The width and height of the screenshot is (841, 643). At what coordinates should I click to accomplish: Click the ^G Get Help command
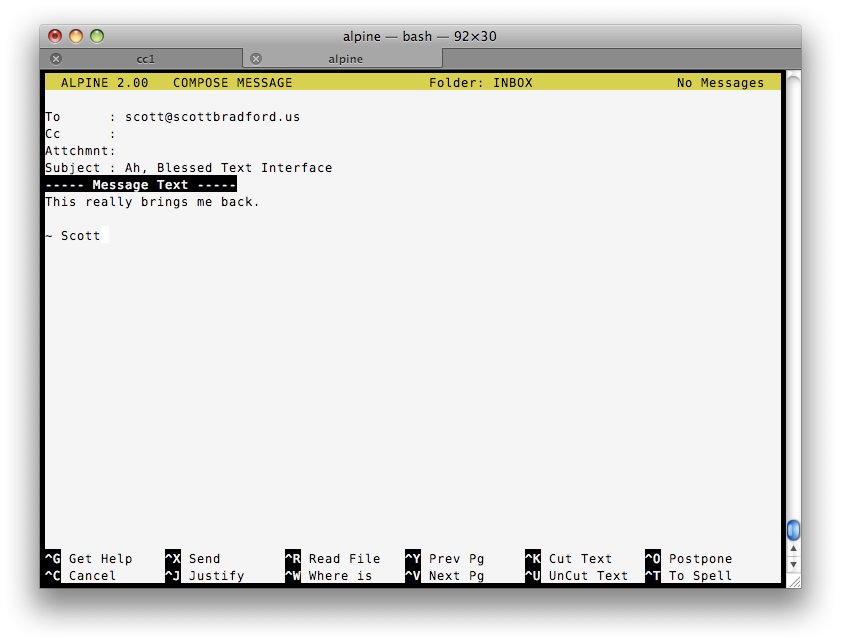tap(88, 559)
